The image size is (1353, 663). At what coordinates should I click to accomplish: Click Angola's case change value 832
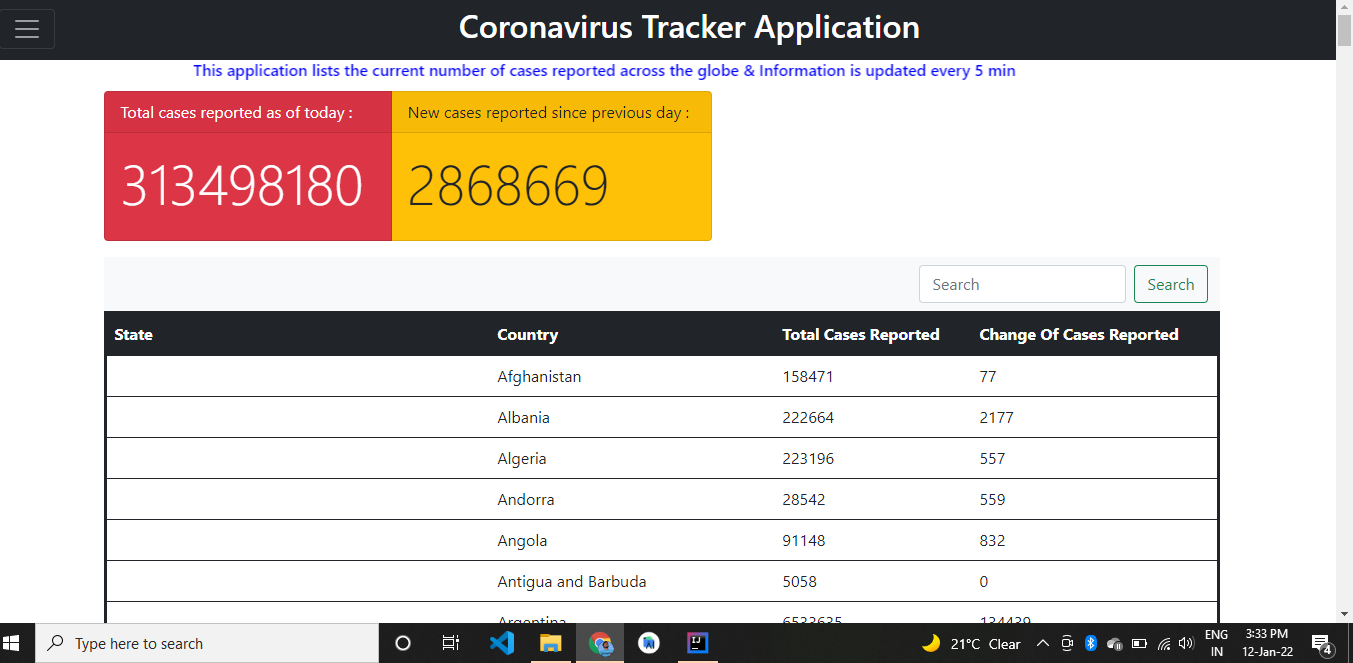(x=992, y=541)
